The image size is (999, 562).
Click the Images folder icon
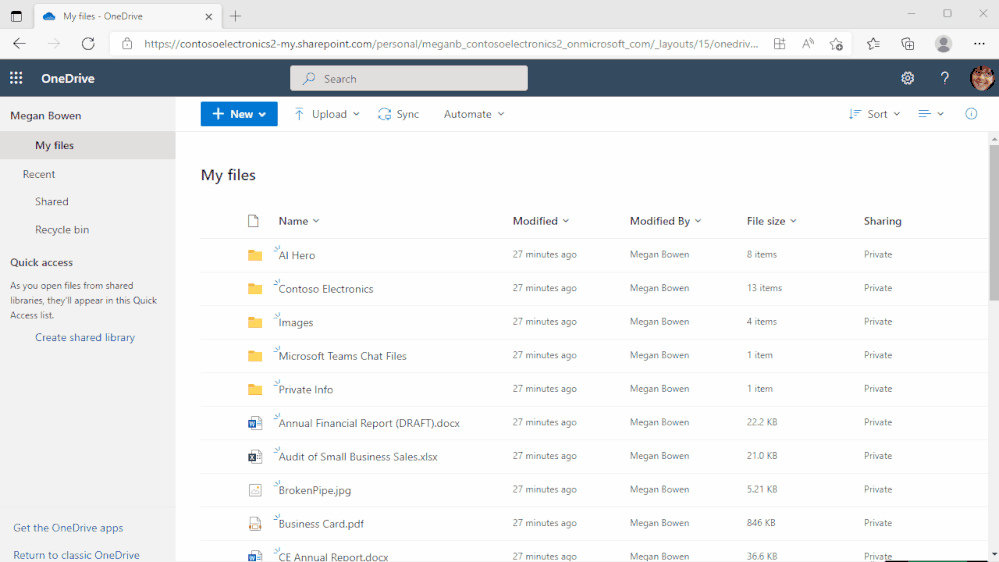255,322
